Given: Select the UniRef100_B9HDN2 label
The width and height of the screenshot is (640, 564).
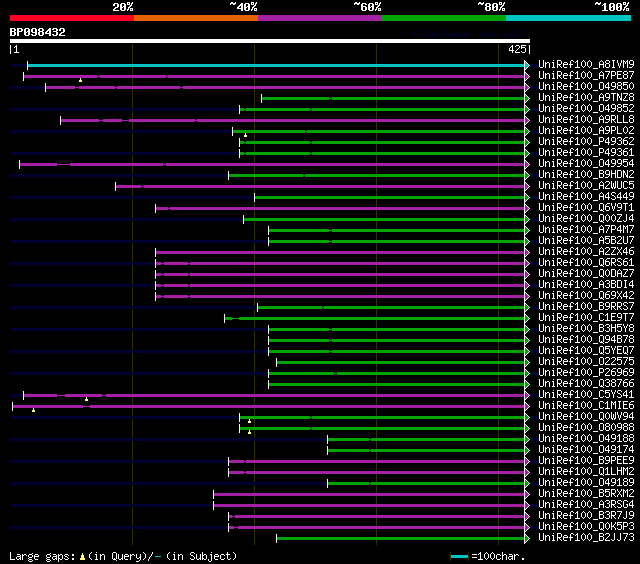Looking at the screenshot, I should [586, 175].
